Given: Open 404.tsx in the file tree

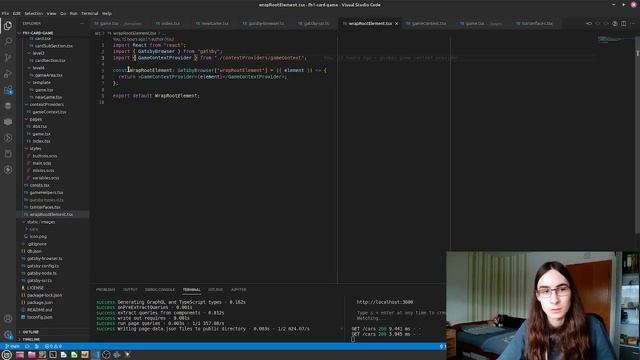Looking at the screenshot, I should pos(40,127).
